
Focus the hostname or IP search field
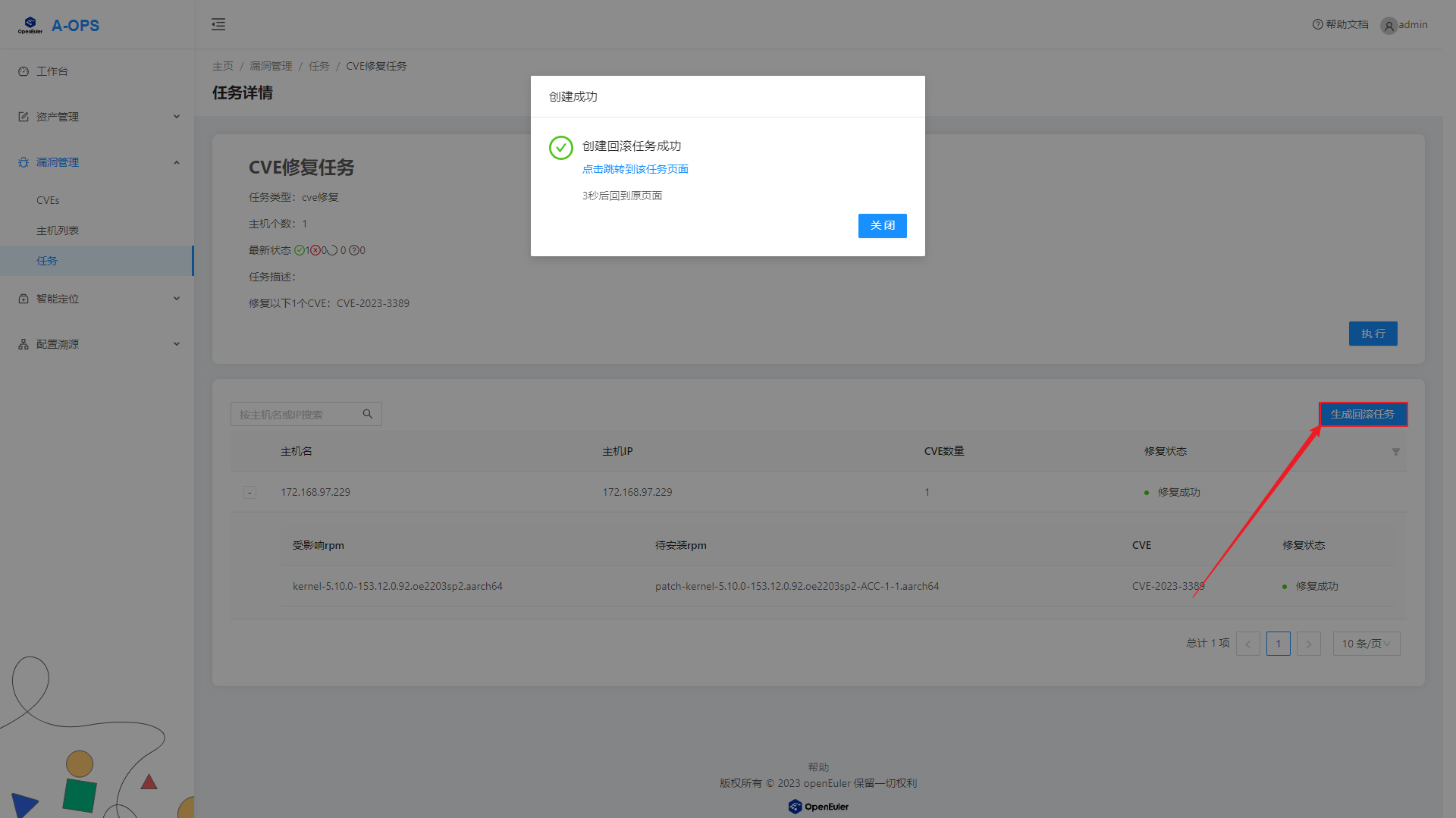click(296, 415)
